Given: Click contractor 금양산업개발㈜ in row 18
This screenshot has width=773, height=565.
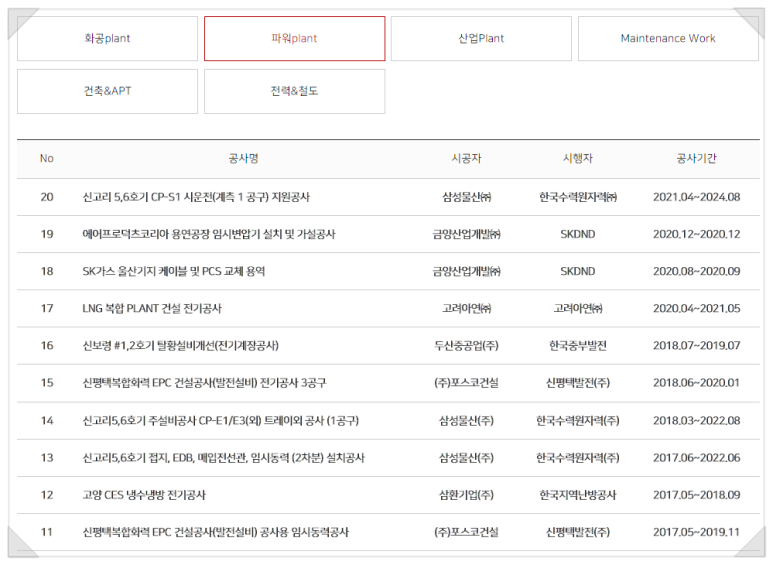Looking at the screenshot, I should (466, 272).
